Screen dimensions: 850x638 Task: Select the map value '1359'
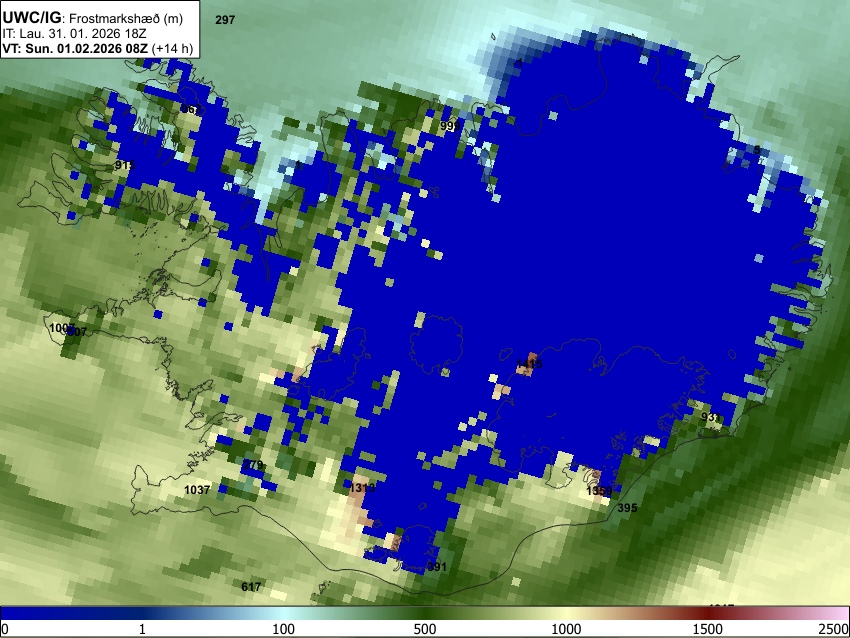(599, 491)
